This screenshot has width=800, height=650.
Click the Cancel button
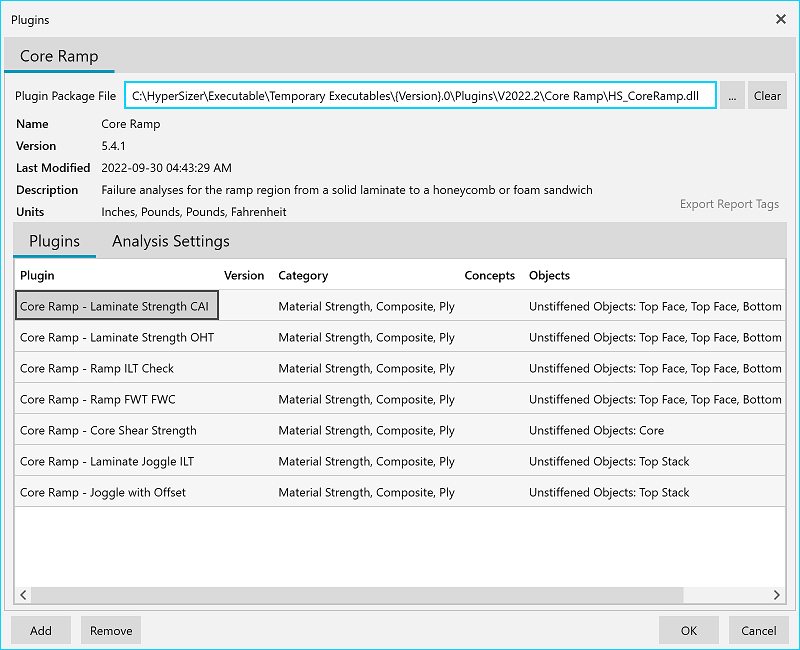point(759,631)
